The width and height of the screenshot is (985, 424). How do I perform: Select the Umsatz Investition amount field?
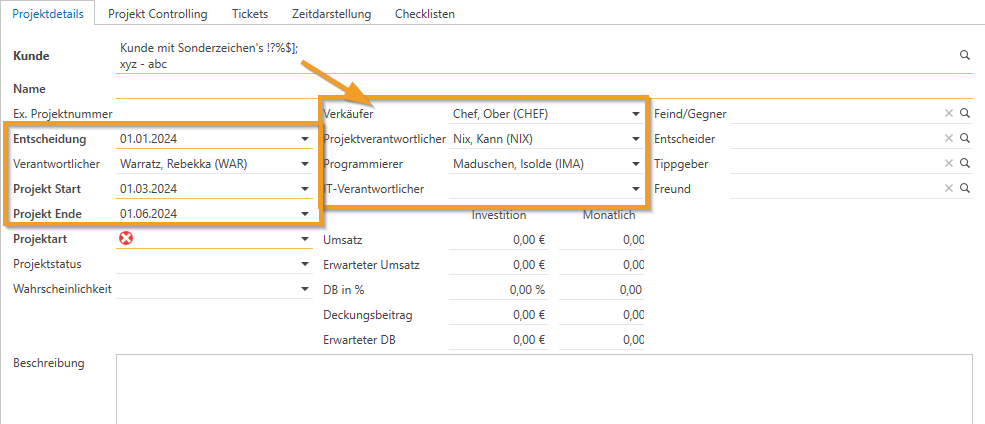(x=498, y=240)
